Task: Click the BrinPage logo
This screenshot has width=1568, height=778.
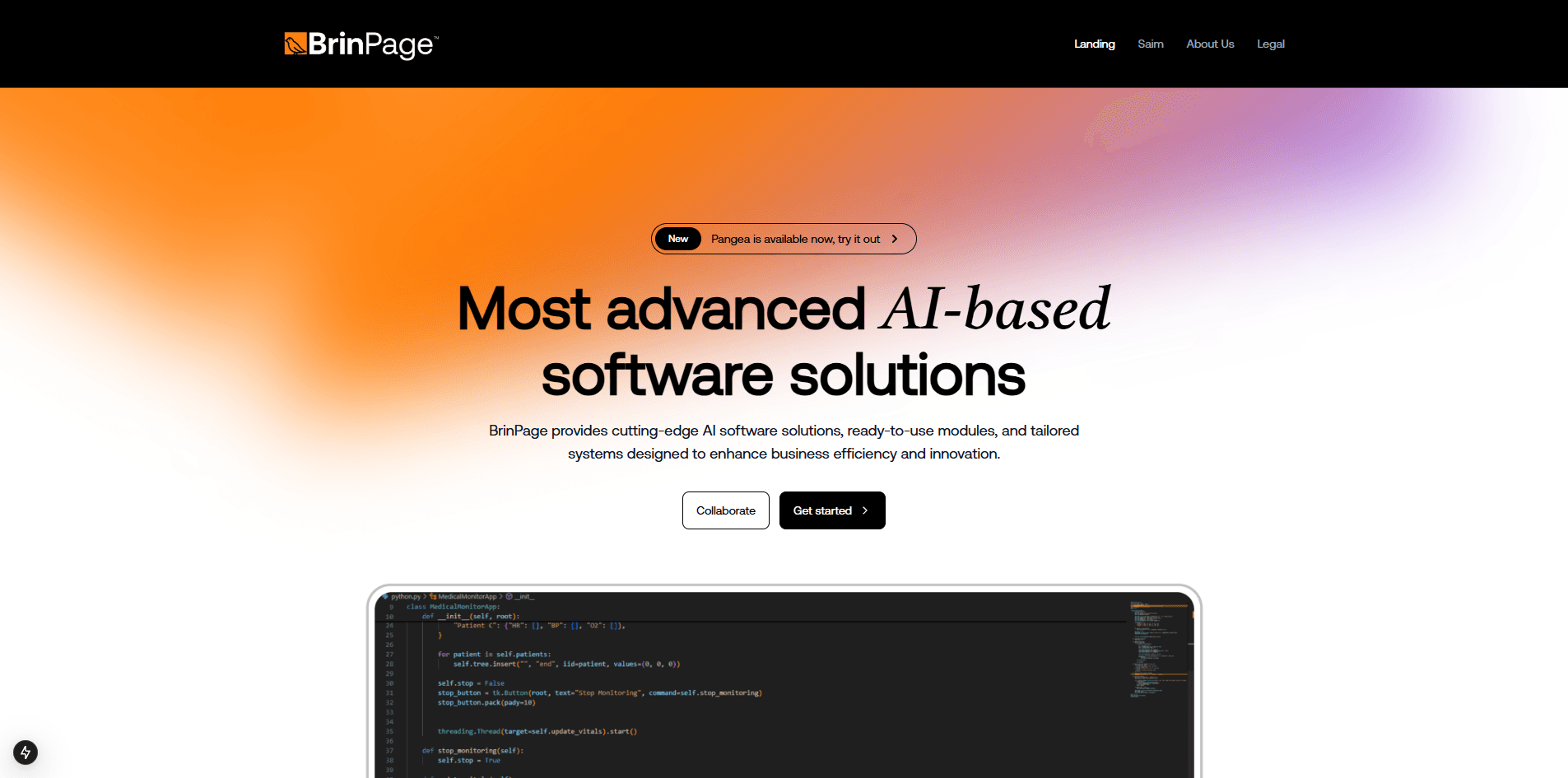Action: click(x=361, y=44)
